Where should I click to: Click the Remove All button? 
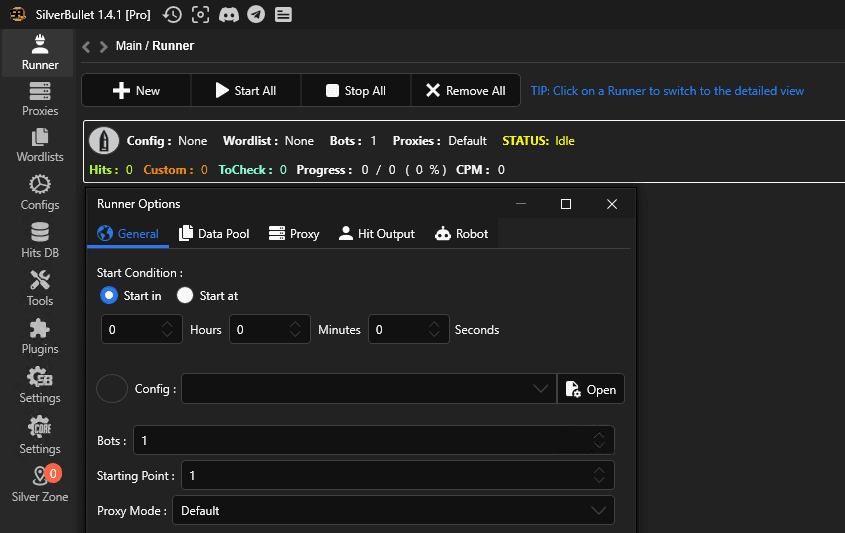pos(466,91)
